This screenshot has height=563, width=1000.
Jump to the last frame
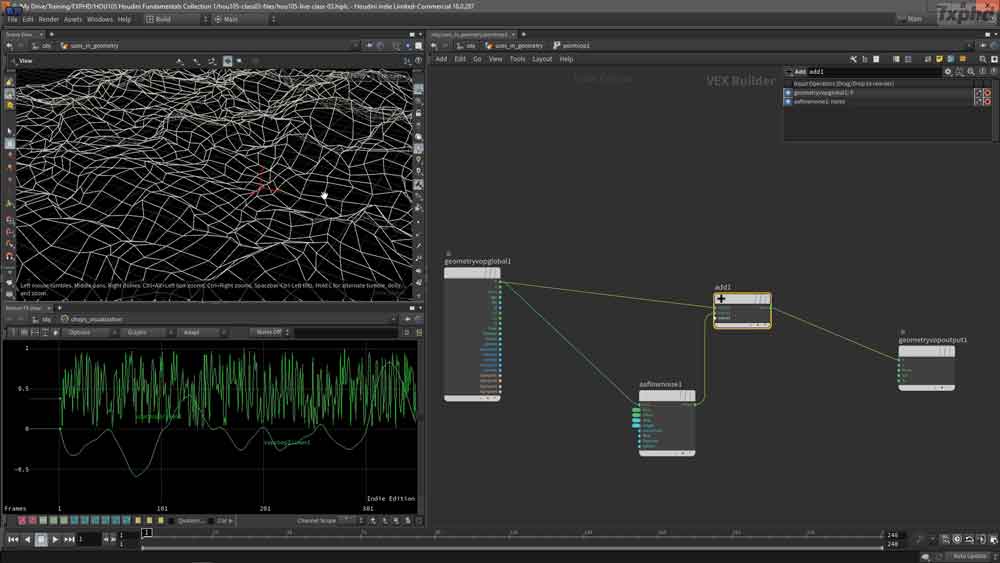[x=70, y=540]
